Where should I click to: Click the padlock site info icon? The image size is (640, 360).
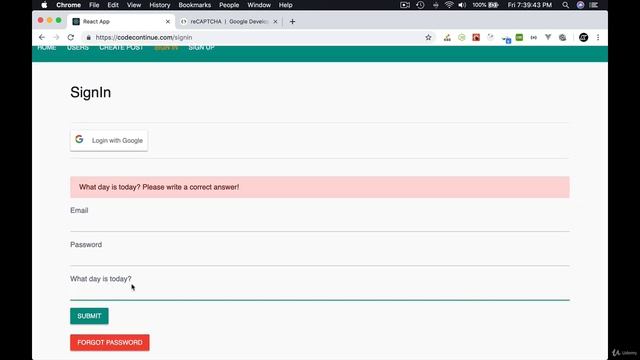(x=88, y=38)
